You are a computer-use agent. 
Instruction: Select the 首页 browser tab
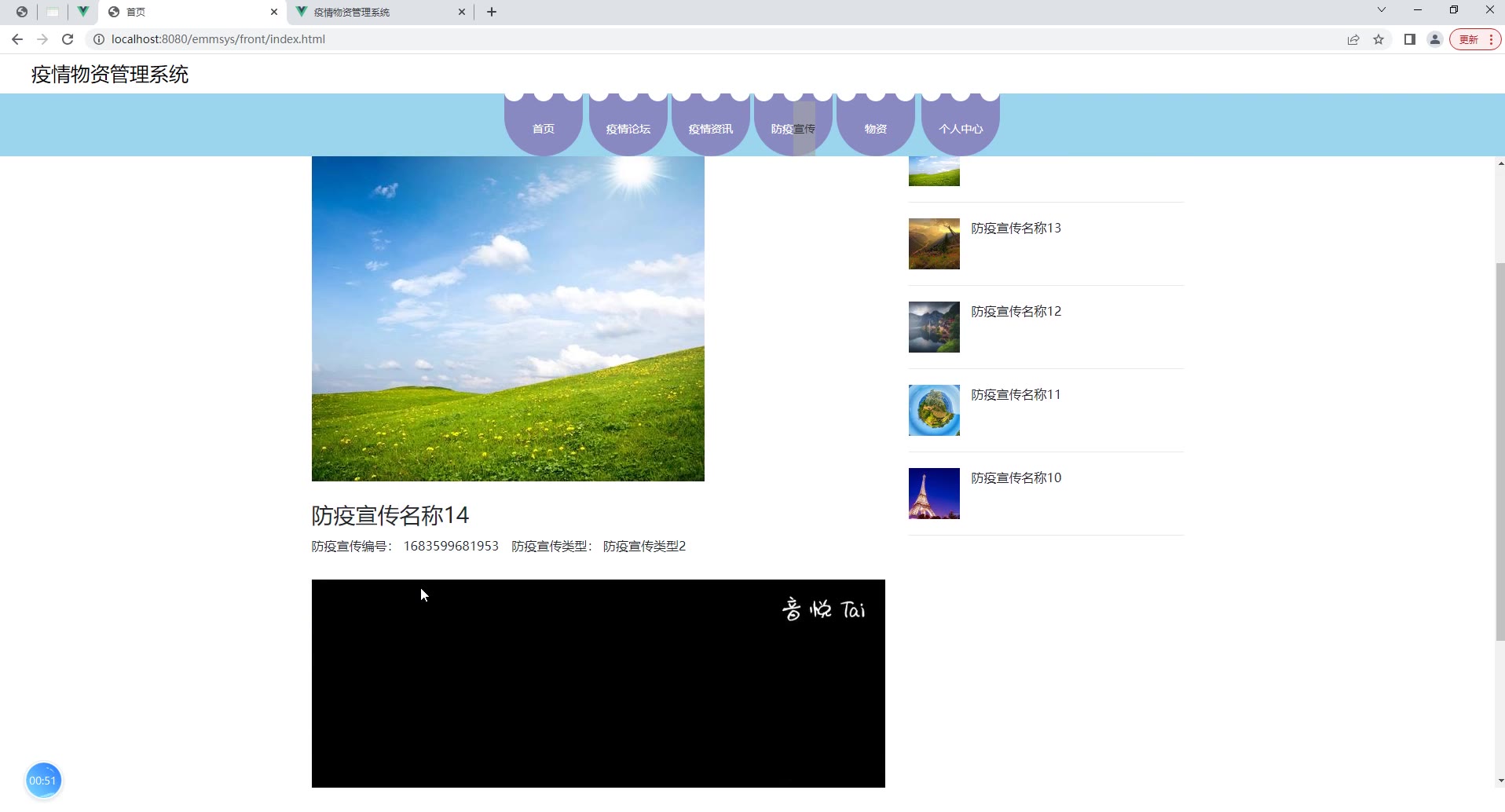[x=192, y=12]
